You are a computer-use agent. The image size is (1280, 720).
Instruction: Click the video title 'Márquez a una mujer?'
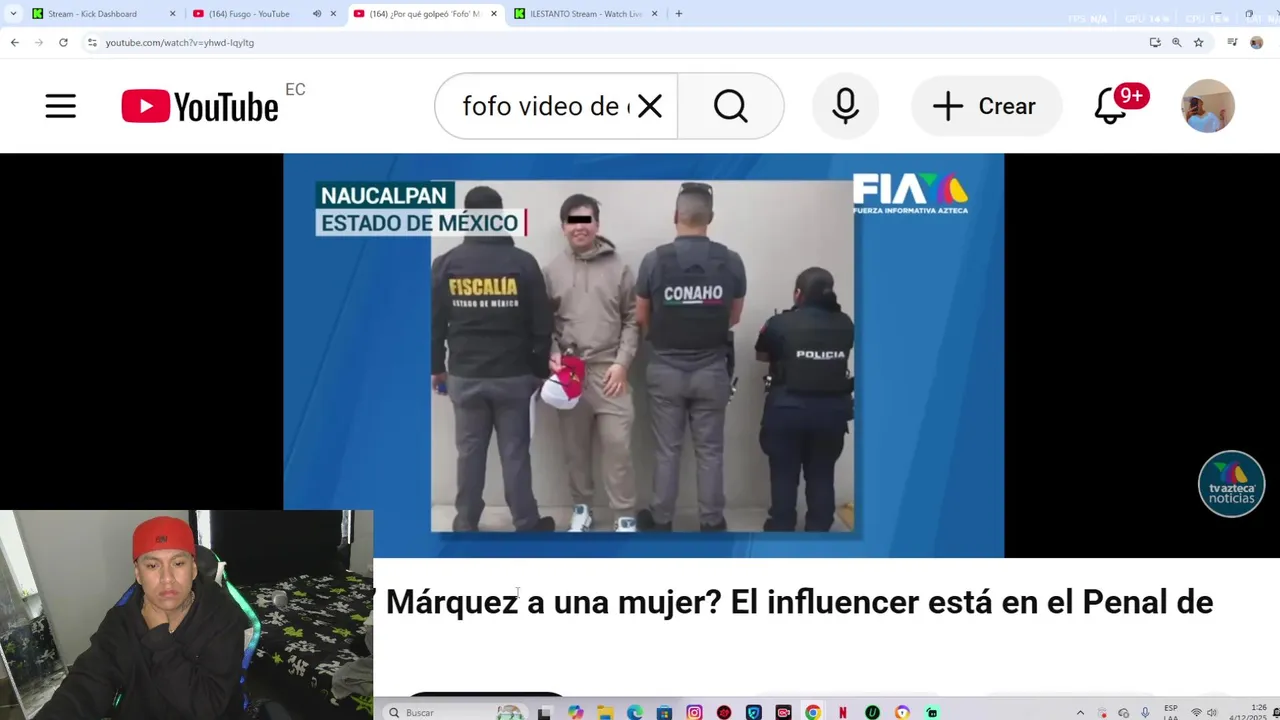coord(553,602)
